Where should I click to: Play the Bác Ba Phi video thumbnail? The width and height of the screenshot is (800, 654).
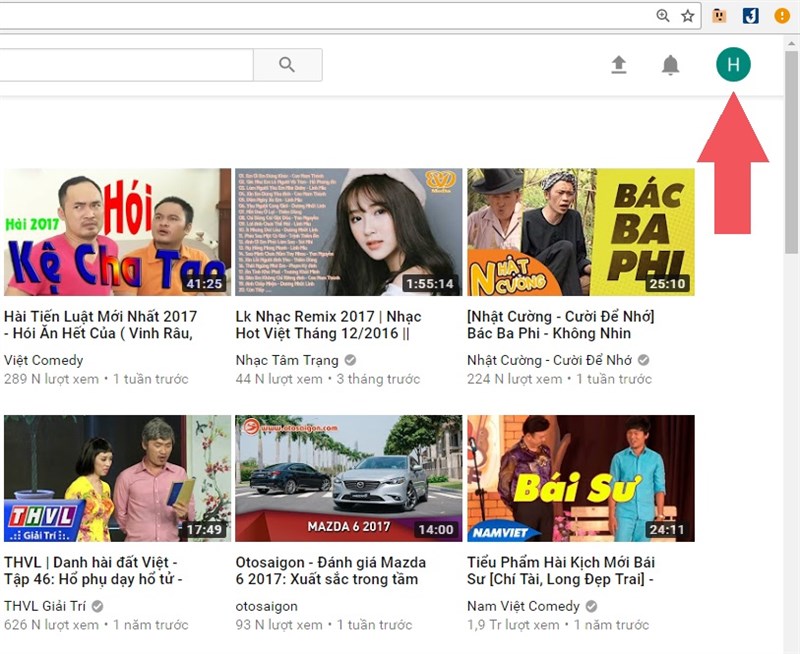click(x=580, y=232)
